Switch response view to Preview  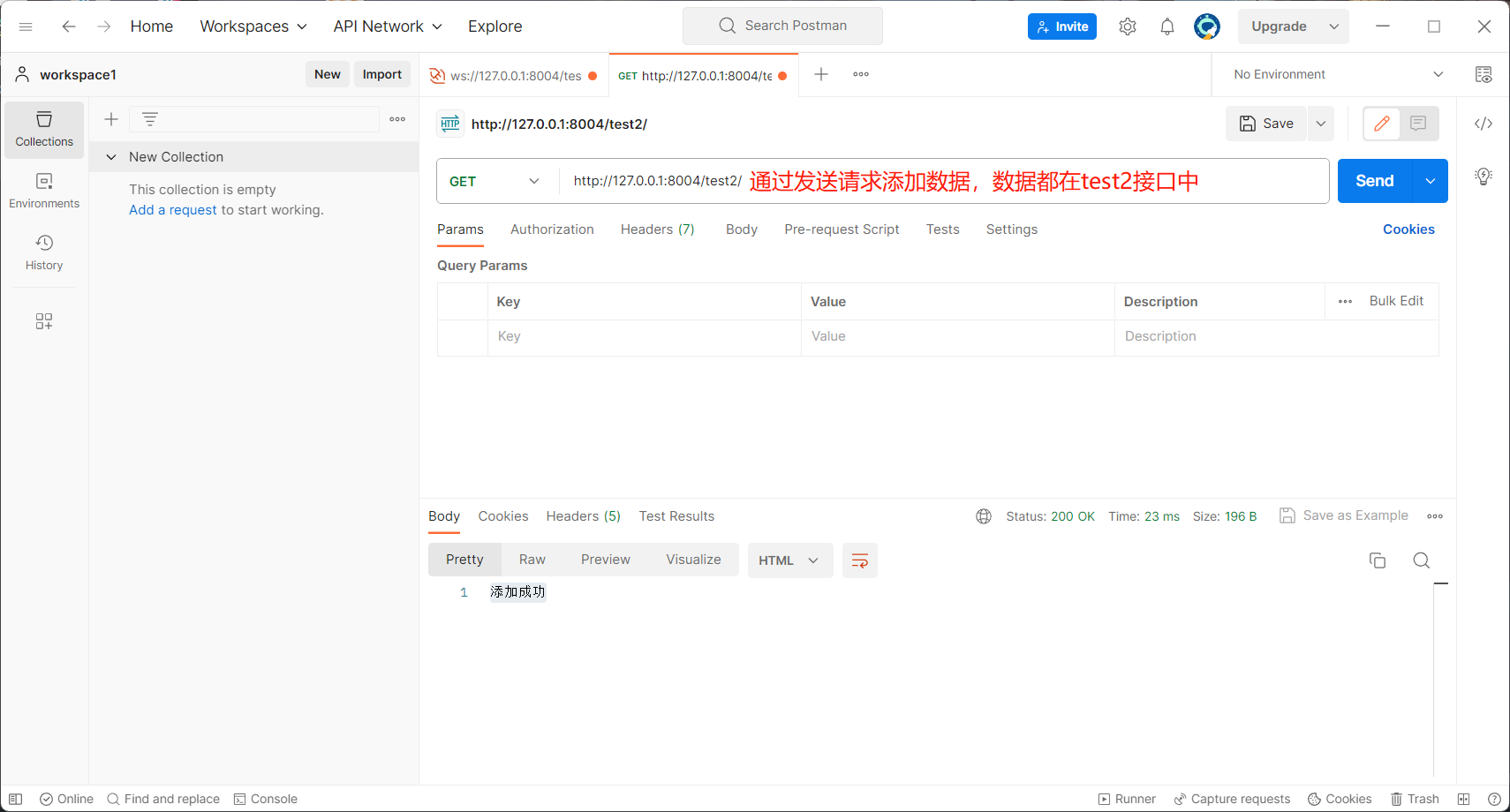pos(606,560)
